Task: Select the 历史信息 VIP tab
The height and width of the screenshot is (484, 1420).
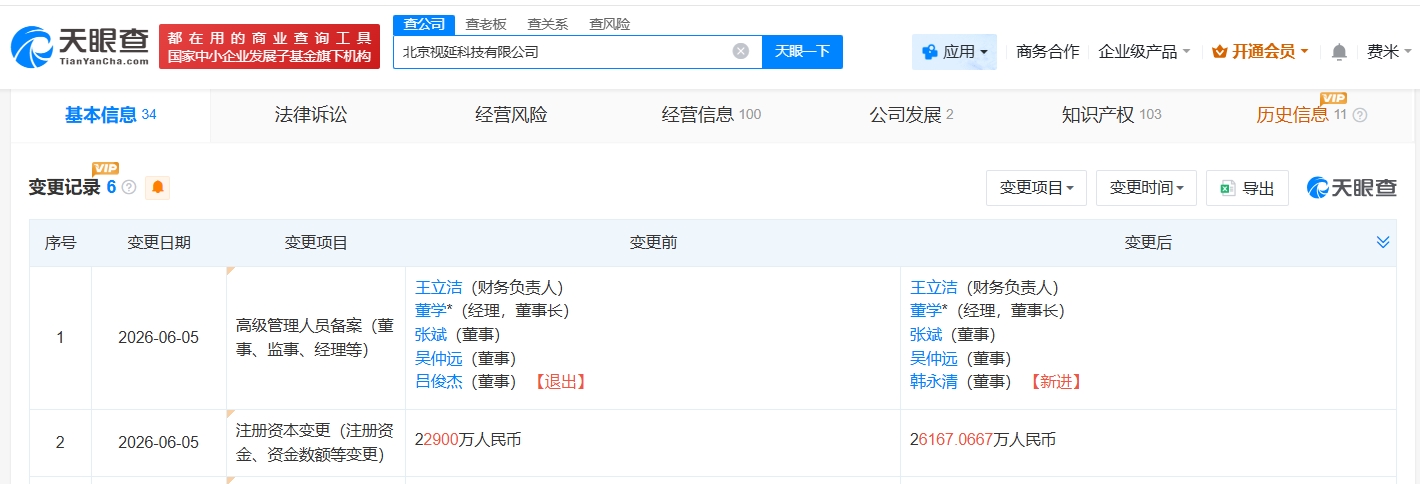Action: [1301, 115]
